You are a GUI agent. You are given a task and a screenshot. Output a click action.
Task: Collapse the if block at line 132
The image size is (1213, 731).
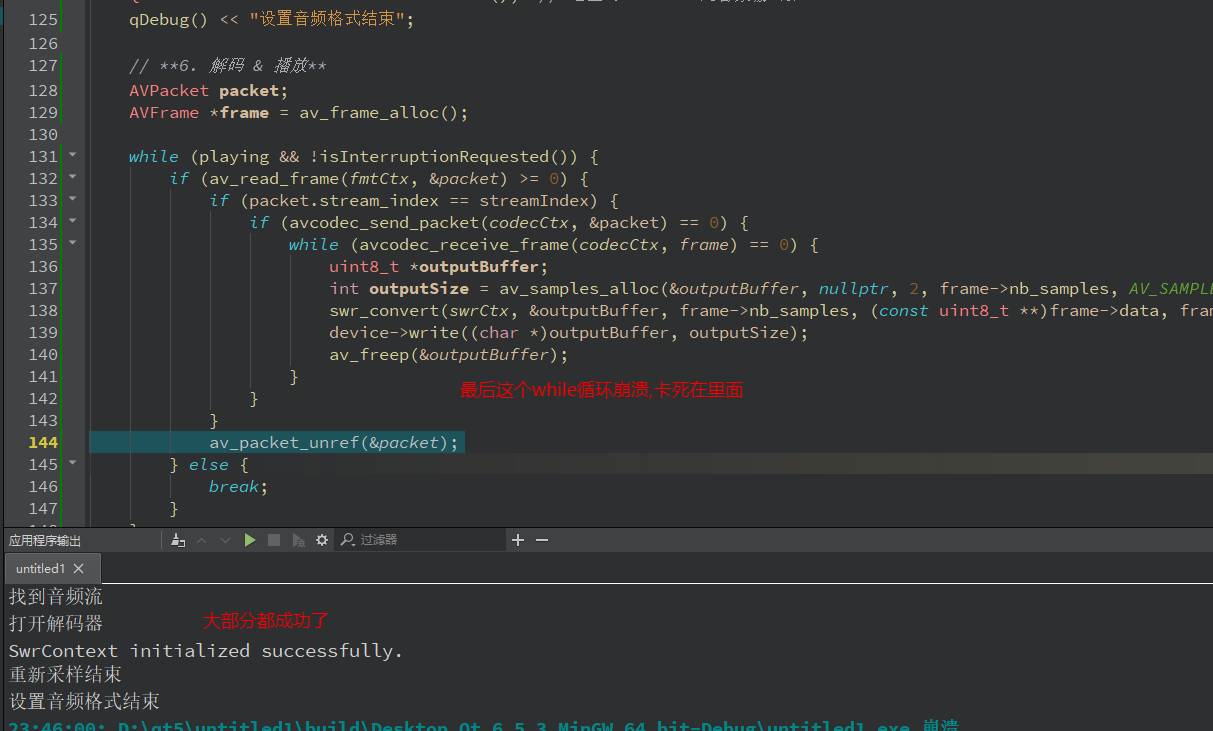[x=72, y=178]
